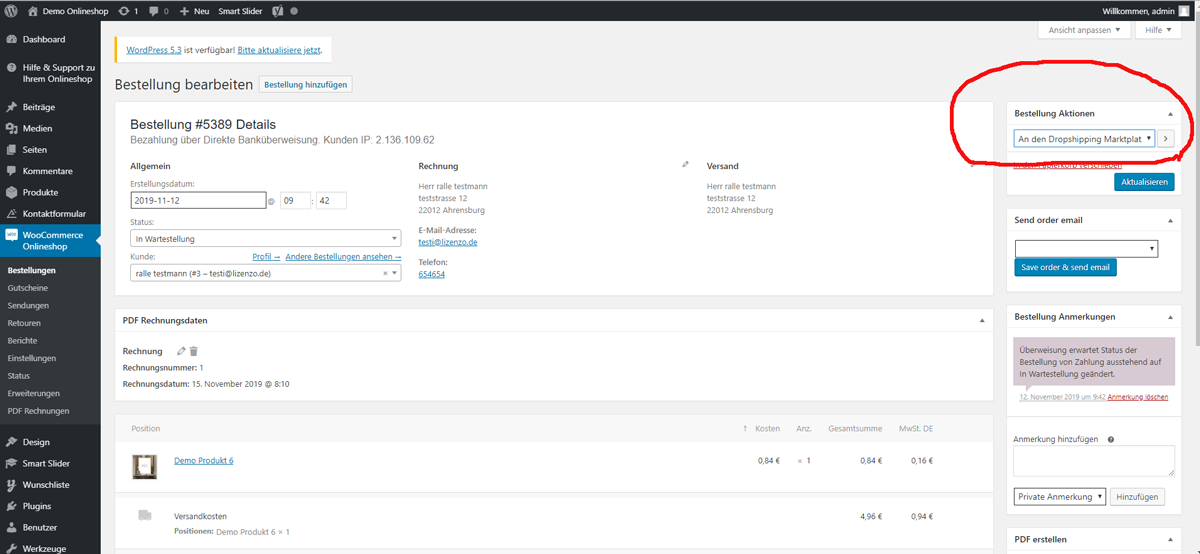Click the Yoast SEO icon in admin bar
The image size is (1200, 554).
tap(277, 10)
